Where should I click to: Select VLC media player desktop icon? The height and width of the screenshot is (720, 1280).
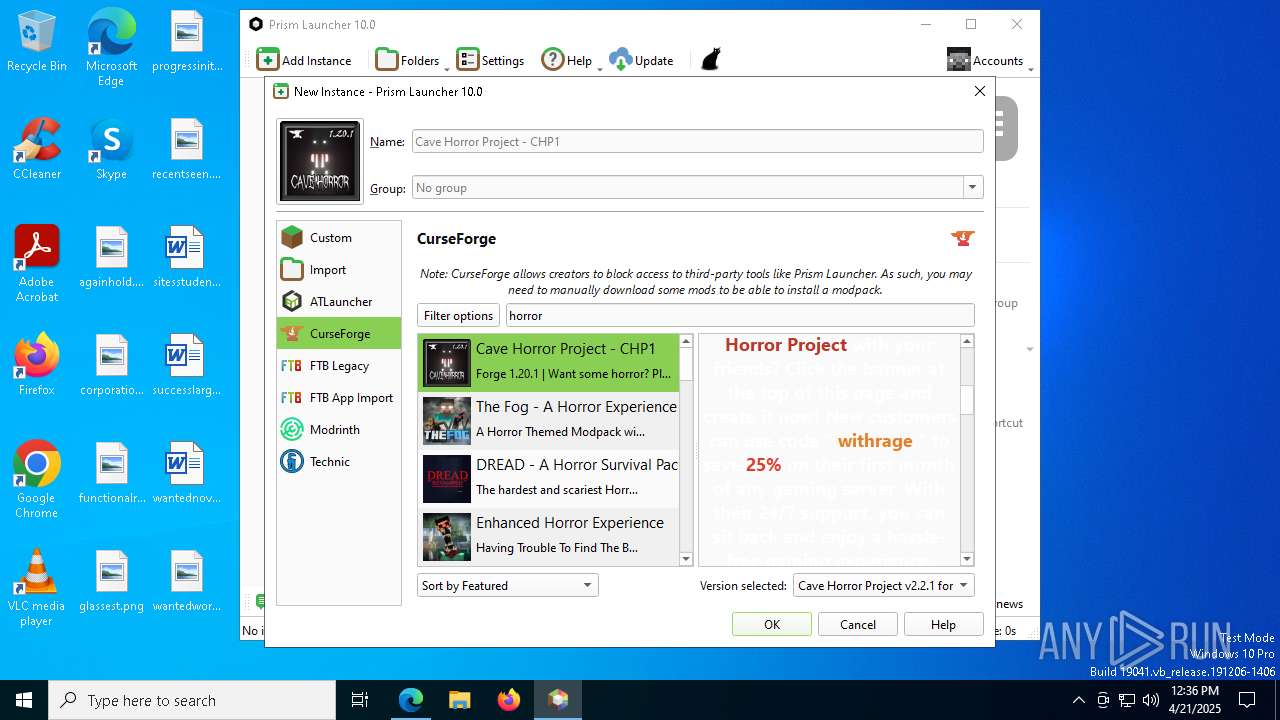37,588
